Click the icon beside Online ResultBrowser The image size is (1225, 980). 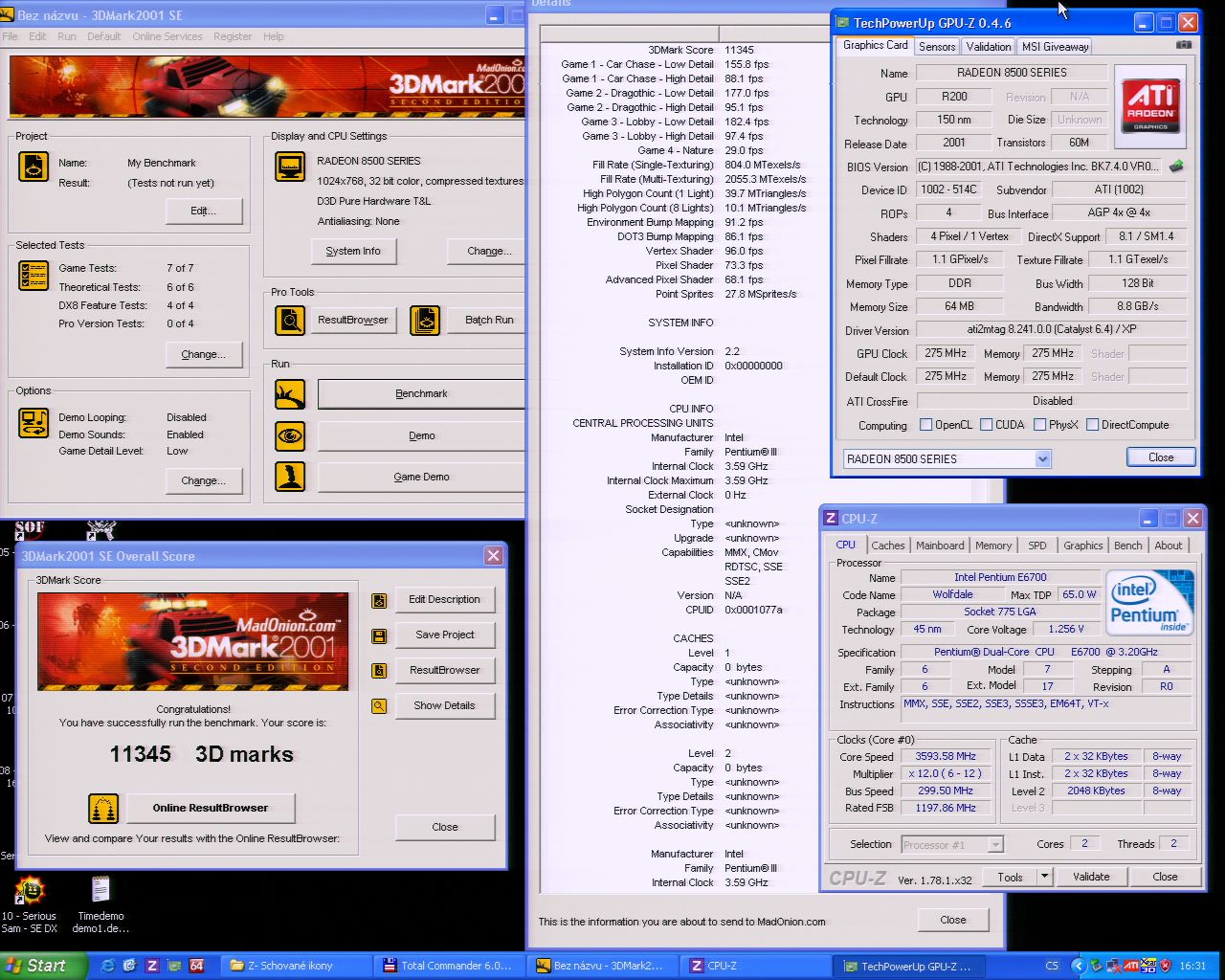103,809
